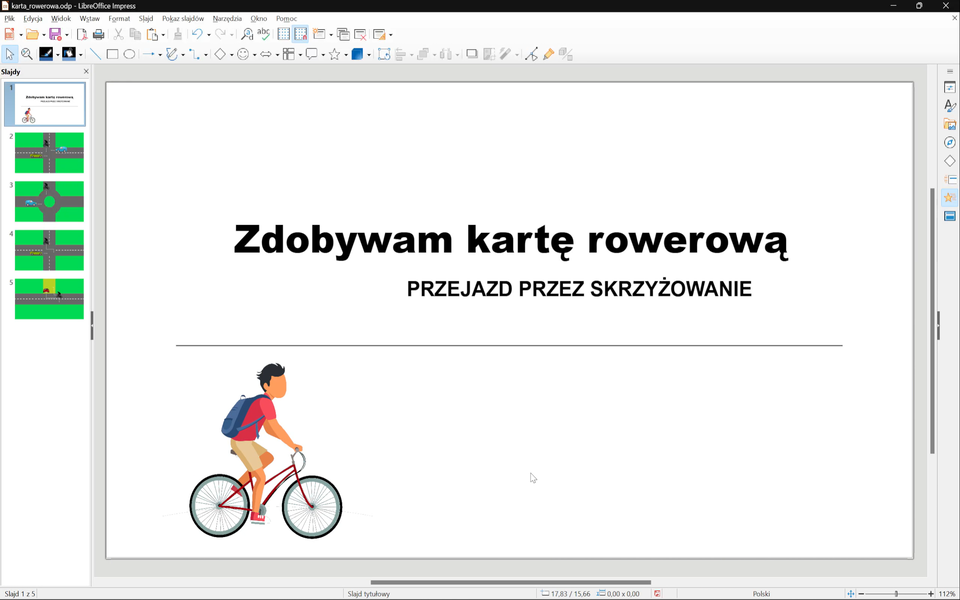Select the Rectangle drawing tool
This screenshot has width=960, height=600.
click(x=112, y=54)
